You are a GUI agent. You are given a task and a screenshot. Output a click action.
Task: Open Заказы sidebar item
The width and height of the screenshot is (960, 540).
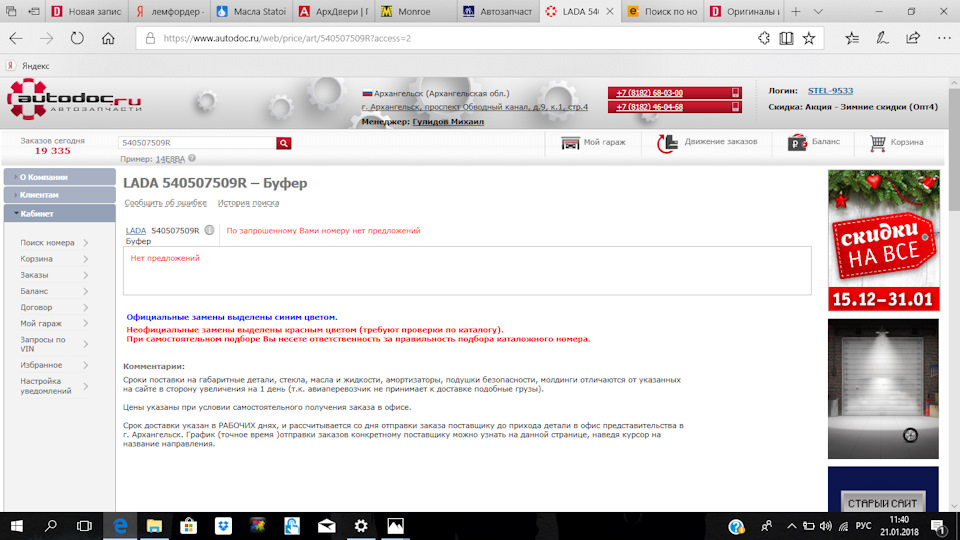click(54, 275)
